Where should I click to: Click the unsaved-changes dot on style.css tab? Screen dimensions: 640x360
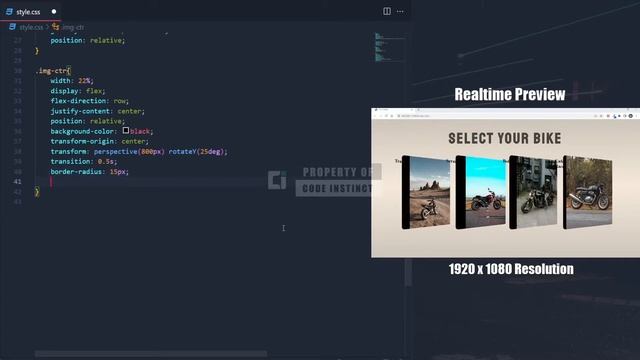[x=54, y=11]
